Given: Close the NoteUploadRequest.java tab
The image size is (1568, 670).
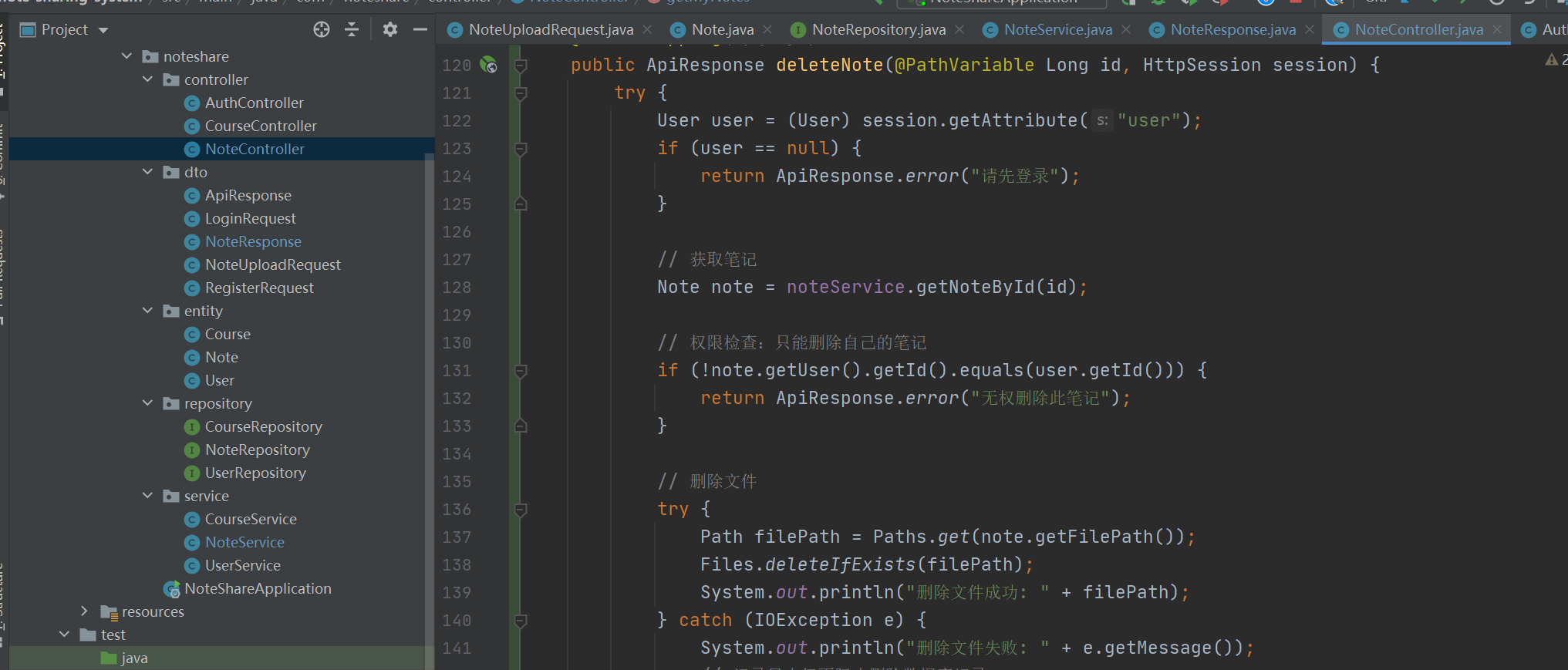Looking at the screenshot, I should (647, 29).
